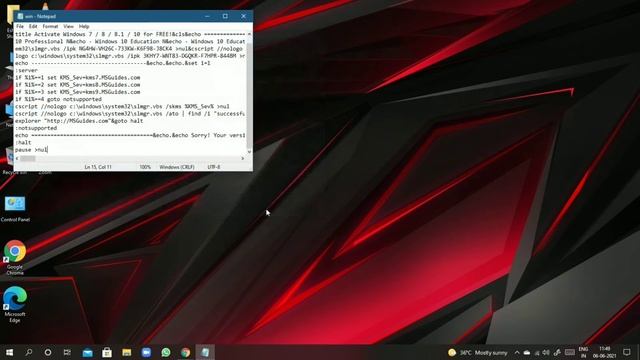
Task: Place cursor in line setting kms8.MSGuides.com
Action: click(78, 85)
